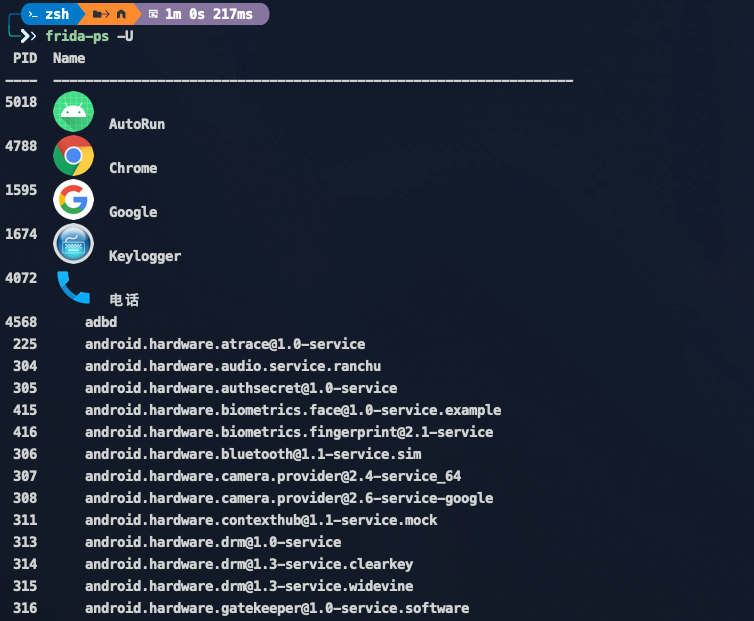Click PID '4788' for Chrome

click(x=21, y=146)
